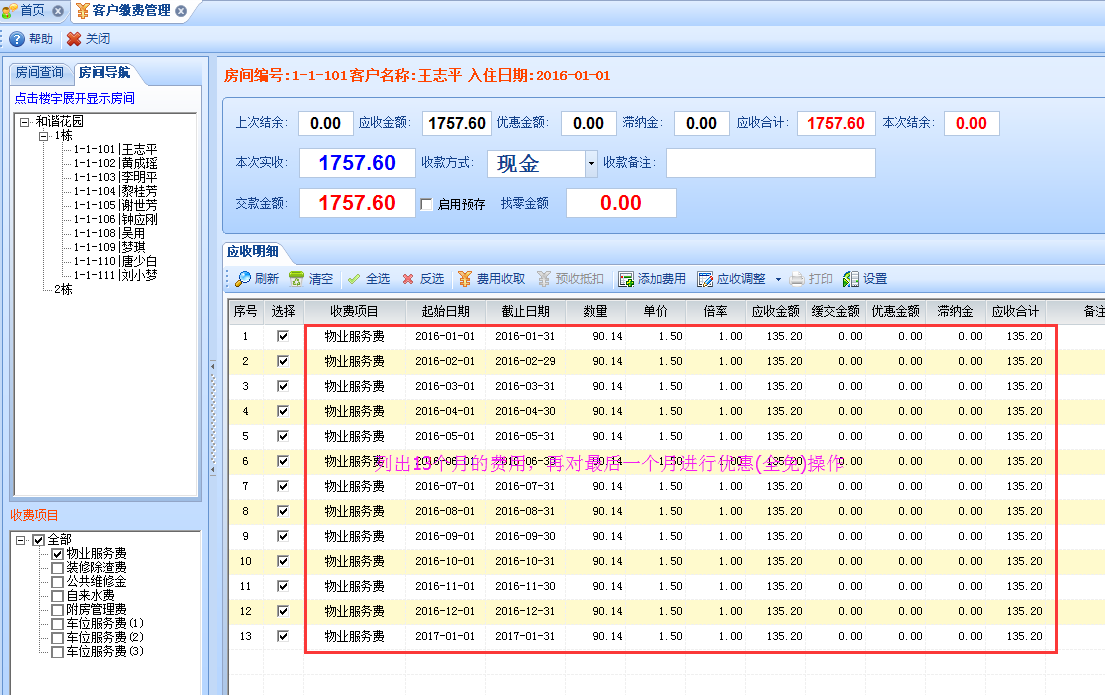Image resolution: width=1105 pixels, height=695 pixels.
Task: Select room 1-1-111 刘小梦
Action: 116,275
